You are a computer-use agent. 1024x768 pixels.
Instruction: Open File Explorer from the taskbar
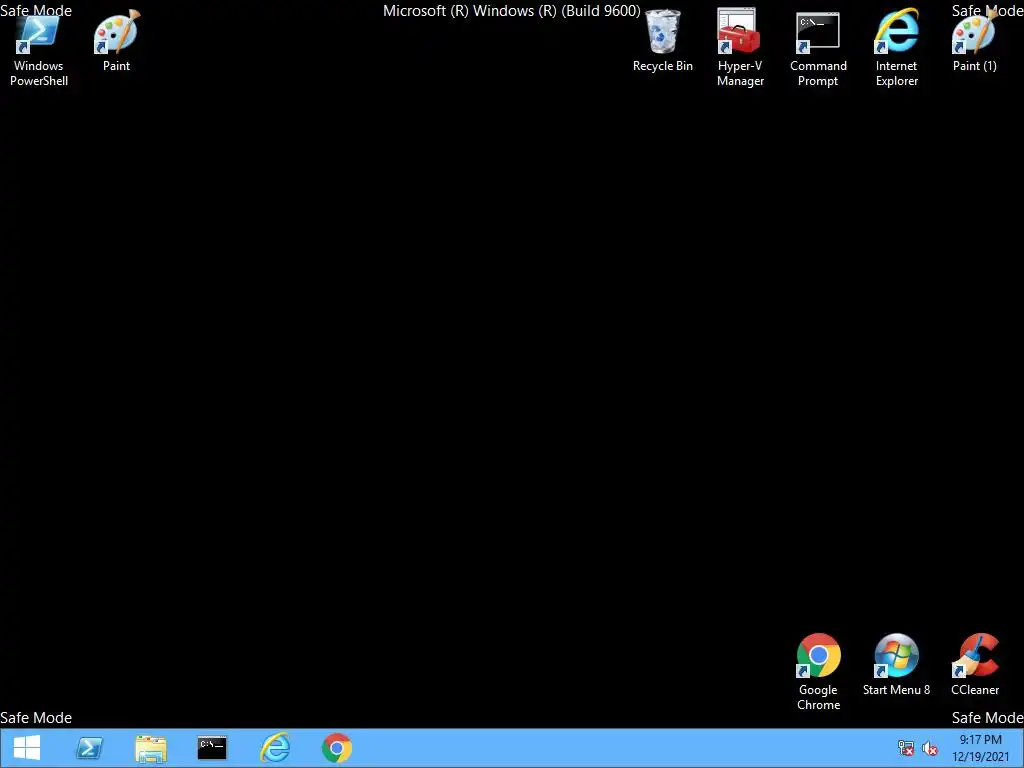(151, 748)
